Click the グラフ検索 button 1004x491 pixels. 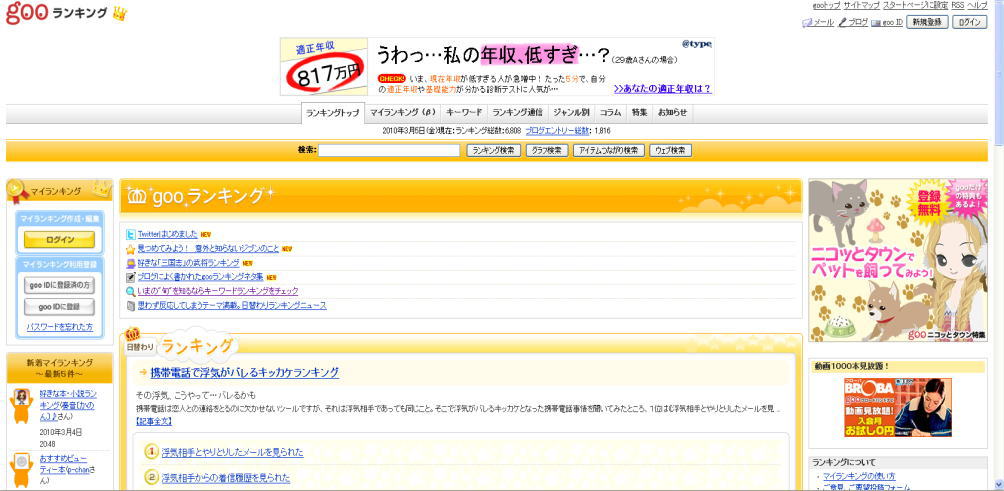(x=546, y=151)
